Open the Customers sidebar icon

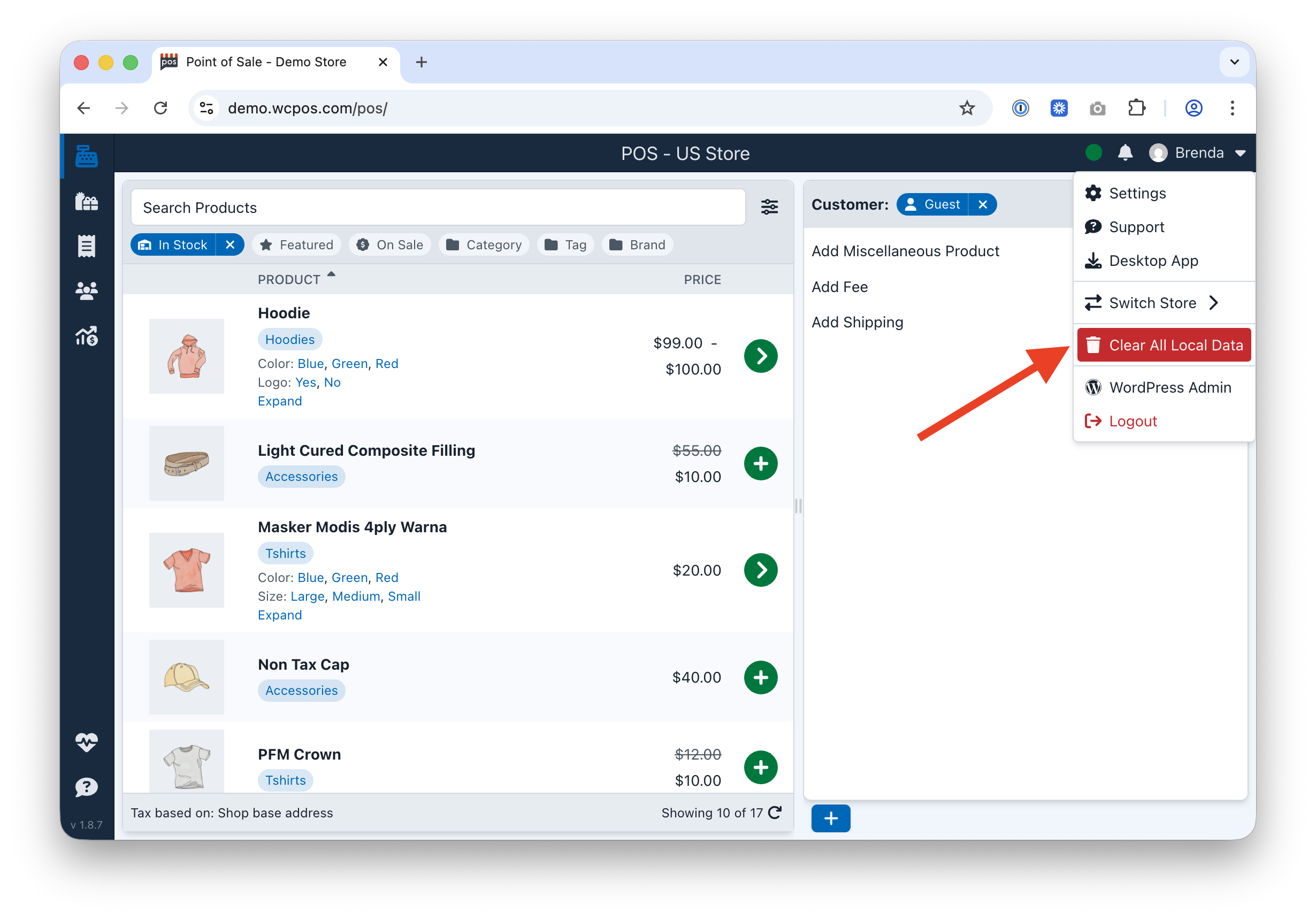(x=86, y=290)
